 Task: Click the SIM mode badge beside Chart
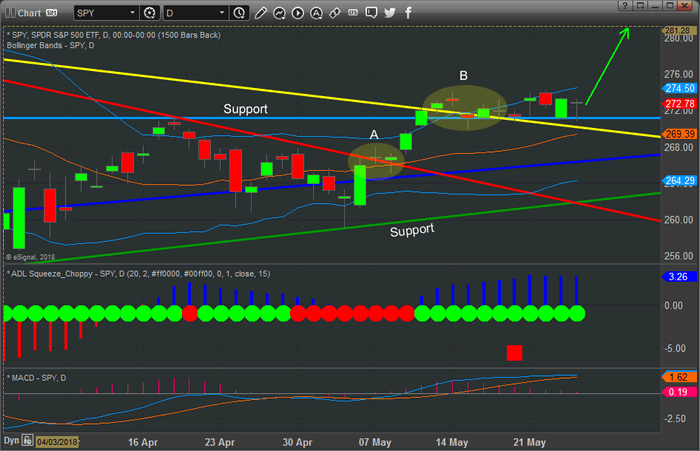(x=51, y=13)
